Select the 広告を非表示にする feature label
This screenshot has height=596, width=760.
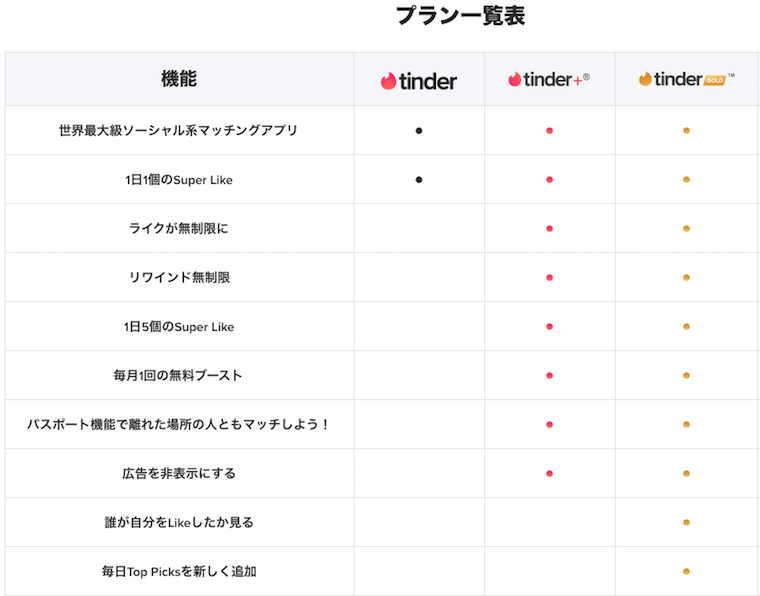pyautogui.click(x=179, y=473)
